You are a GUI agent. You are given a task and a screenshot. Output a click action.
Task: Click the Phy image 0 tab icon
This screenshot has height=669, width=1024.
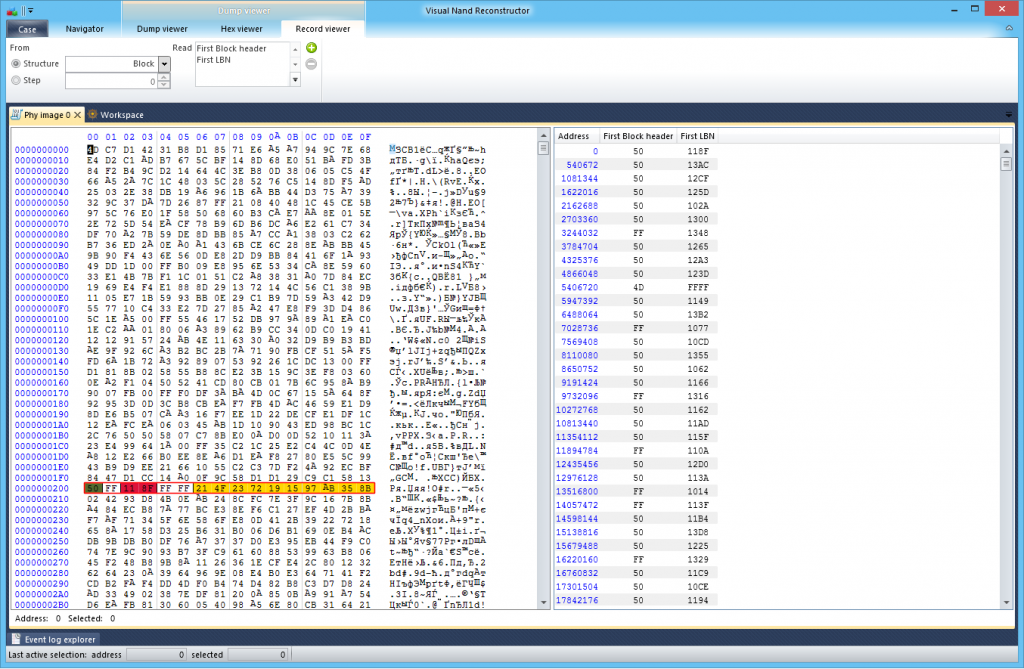pyautogui.click(x=16, y=114)
